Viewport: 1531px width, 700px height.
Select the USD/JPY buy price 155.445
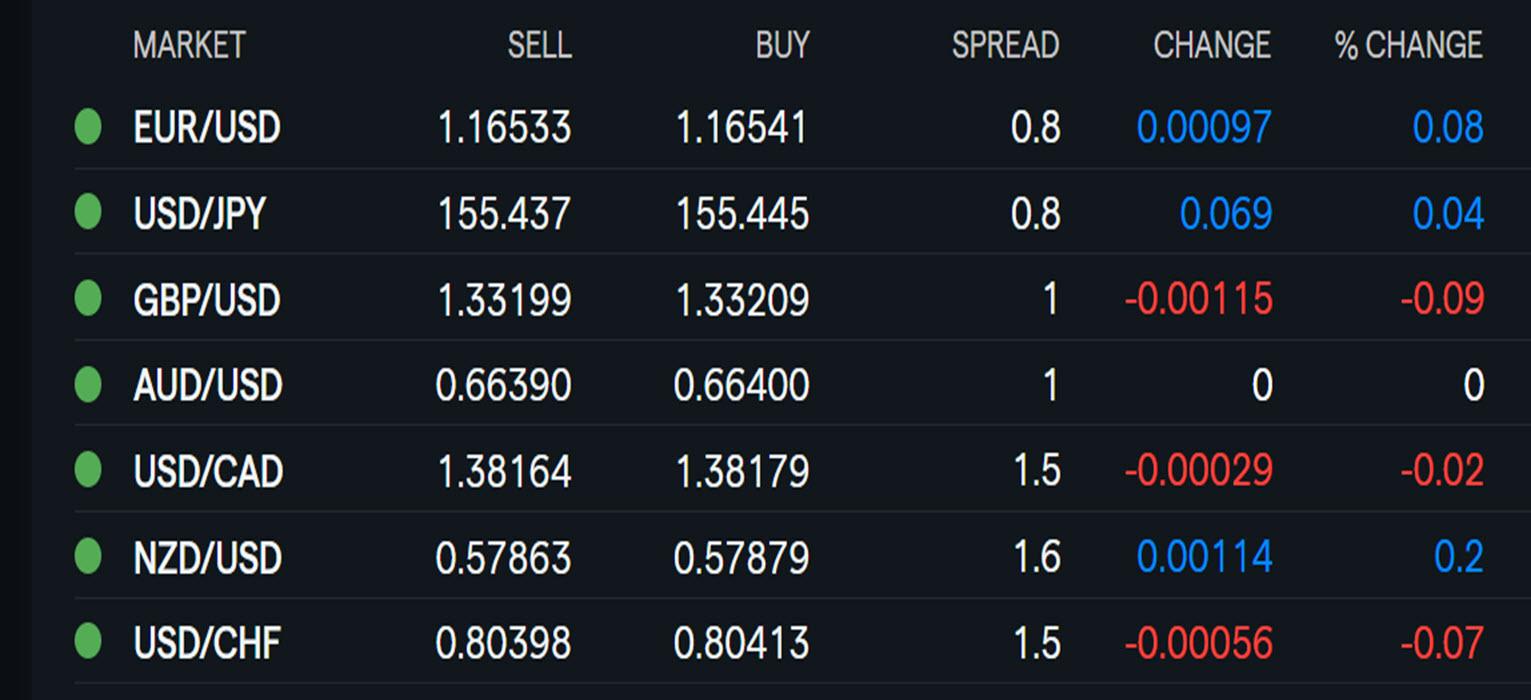coord(742,214)
